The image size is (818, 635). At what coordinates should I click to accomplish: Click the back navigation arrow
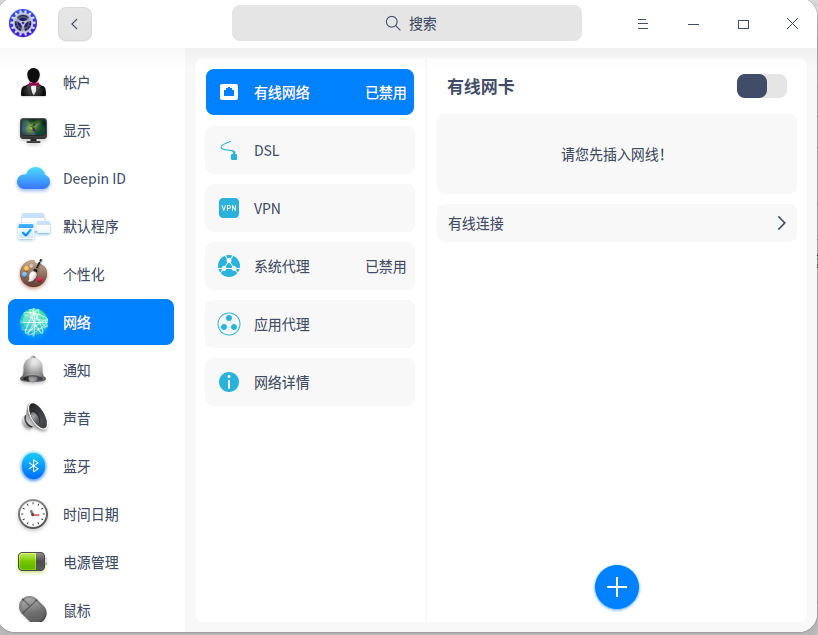(74, 22)
